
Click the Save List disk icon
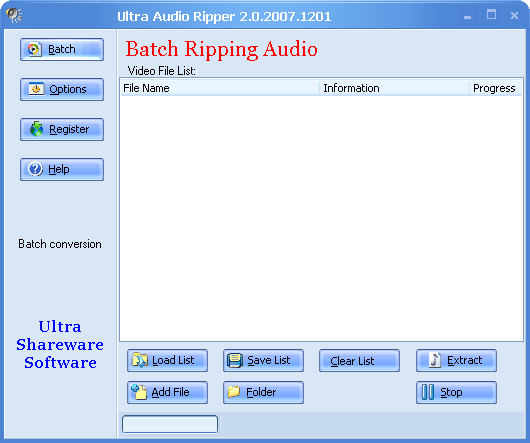tap(235, 360)
